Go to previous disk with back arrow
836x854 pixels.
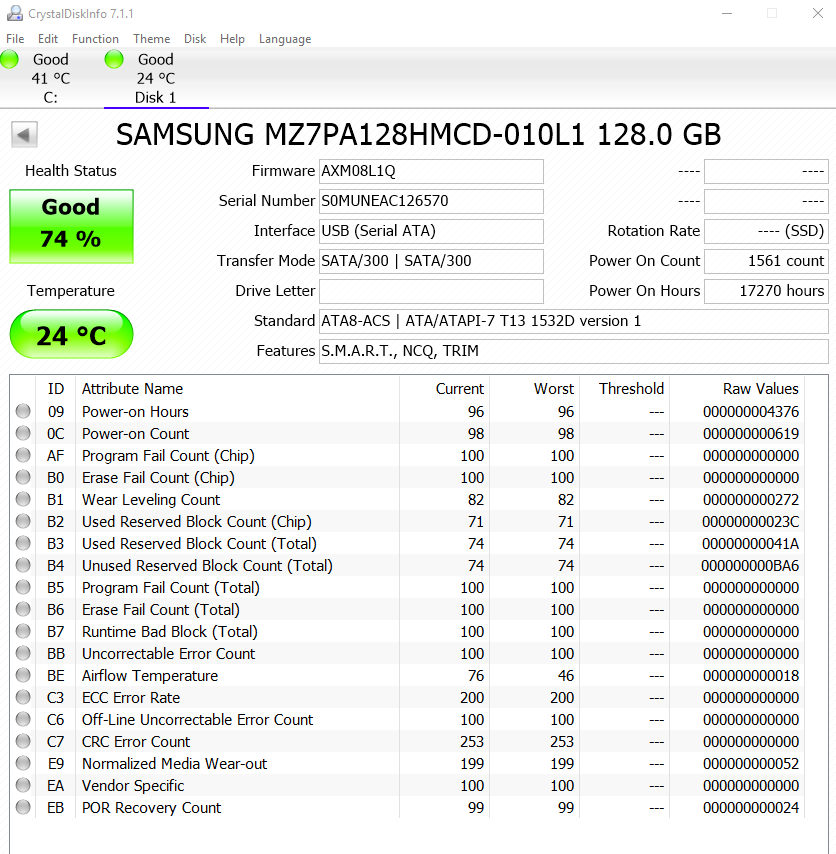24,135
